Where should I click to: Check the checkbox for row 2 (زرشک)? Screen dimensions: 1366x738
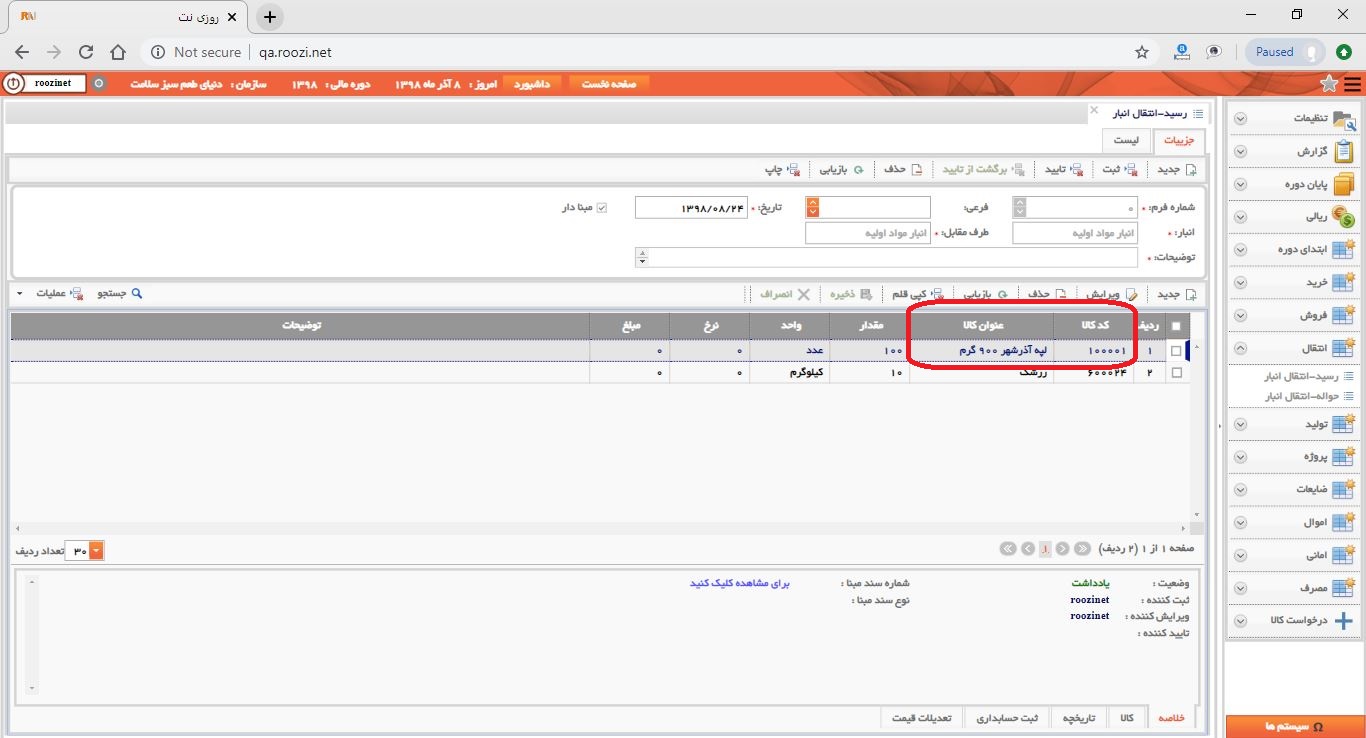point(1176,373)
